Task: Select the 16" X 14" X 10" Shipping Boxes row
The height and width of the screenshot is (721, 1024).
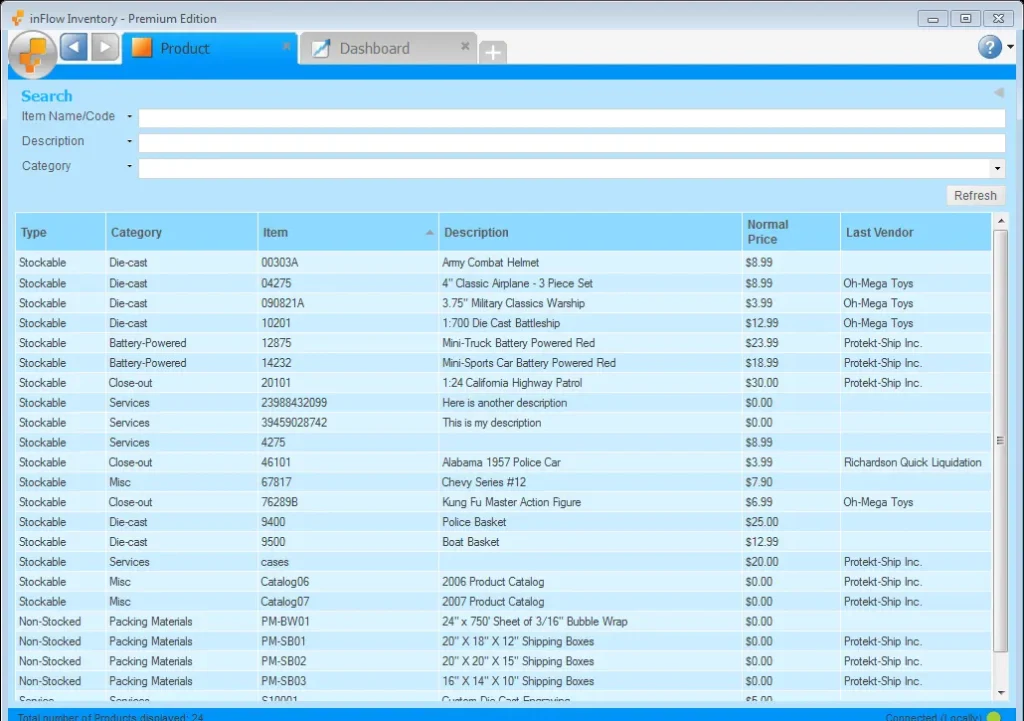Action: click(503, 681)
